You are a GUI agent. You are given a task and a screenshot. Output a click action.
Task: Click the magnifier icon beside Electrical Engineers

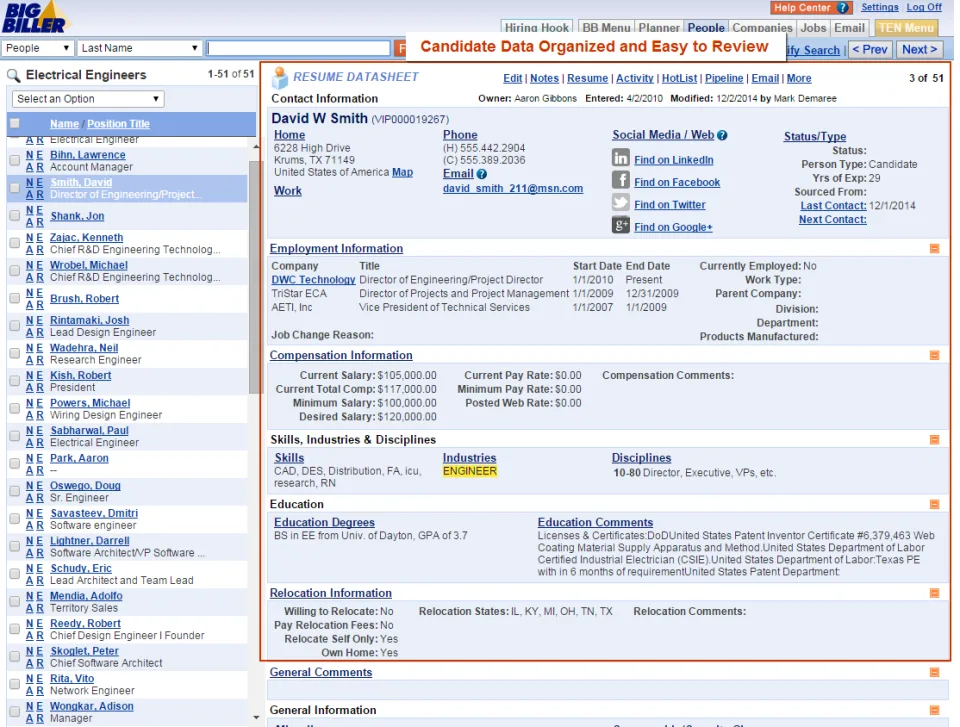click(13, 76)
